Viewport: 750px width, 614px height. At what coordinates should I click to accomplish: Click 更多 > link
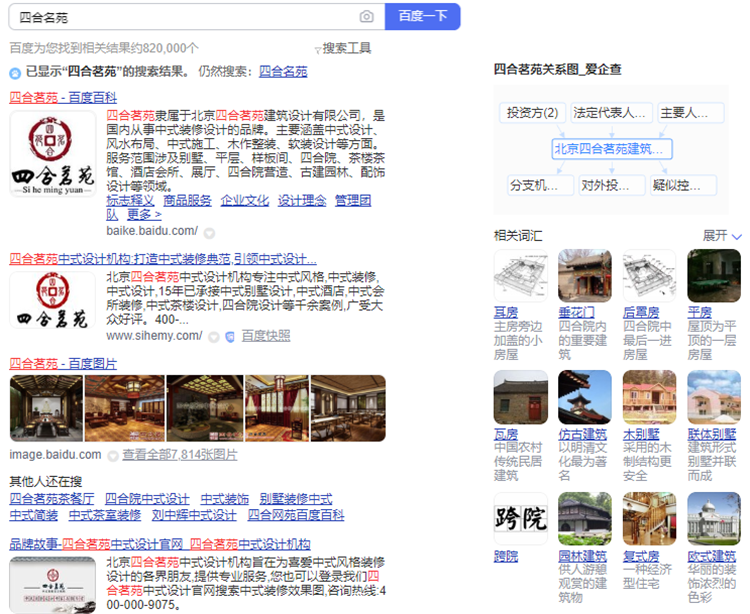[144, 215]
